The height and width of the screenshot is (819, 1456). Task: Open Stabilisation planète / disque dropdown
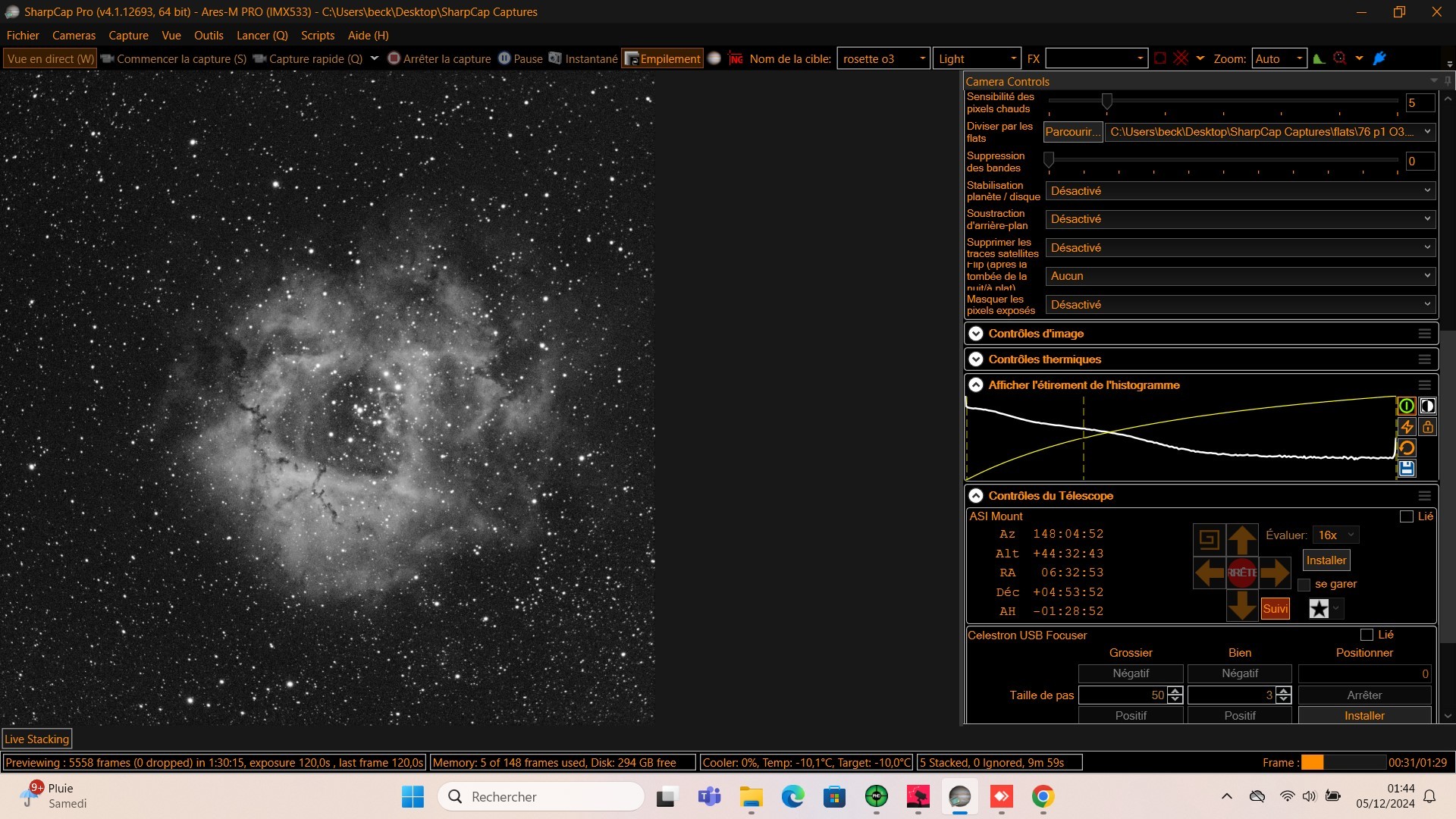click(x=1240, y=191)
